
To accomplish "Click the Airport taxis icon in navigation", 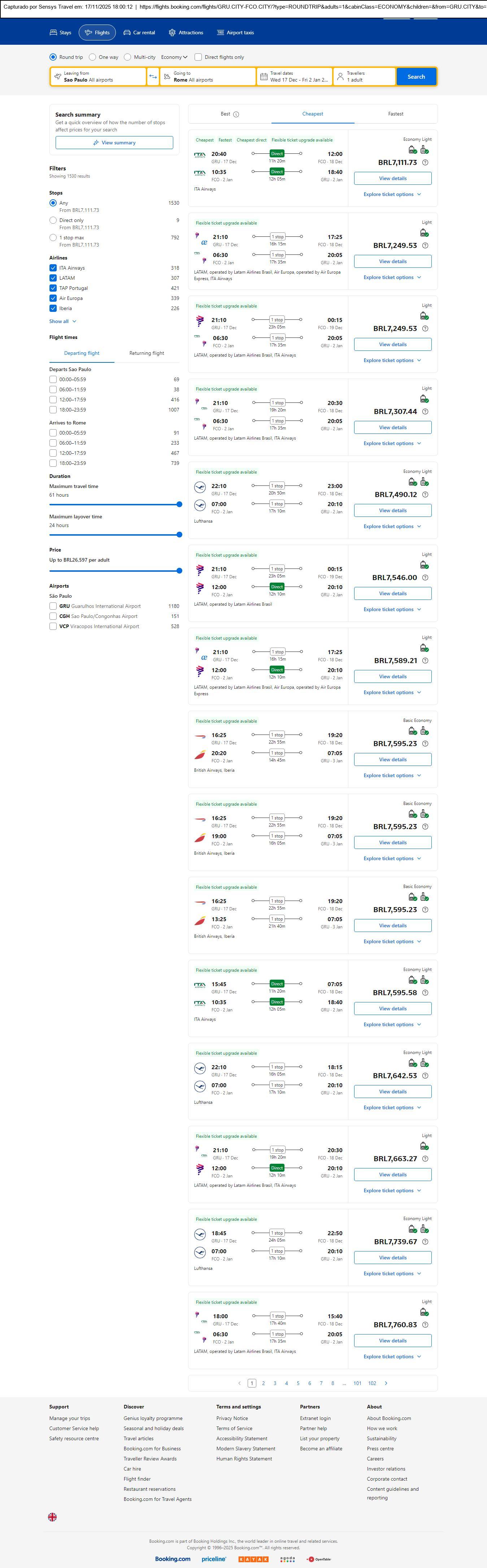I will click(x=220, y=33).
